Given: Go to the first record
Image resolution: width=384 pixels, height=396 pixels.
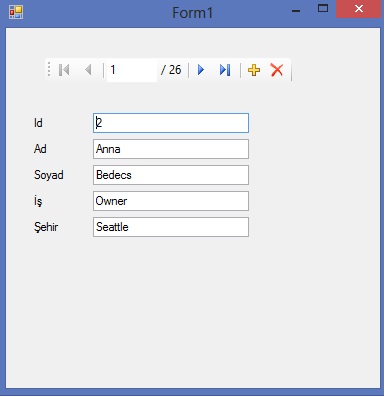Looking at the screenshot, I should point(64,70).
